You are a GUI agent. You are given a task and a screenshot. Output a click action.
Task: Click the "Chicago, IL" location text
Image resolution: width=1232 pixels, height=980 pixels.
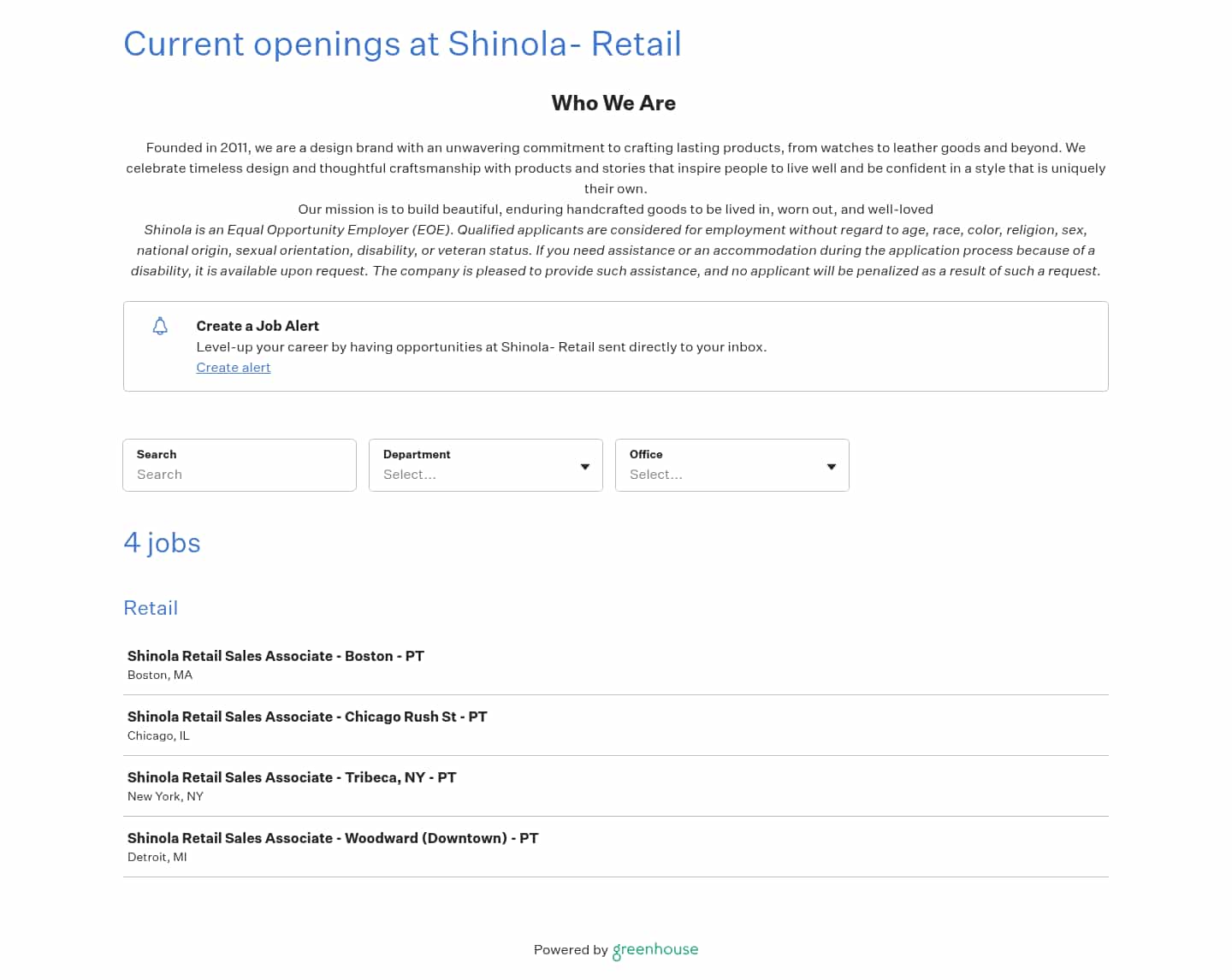click(158, 735)
